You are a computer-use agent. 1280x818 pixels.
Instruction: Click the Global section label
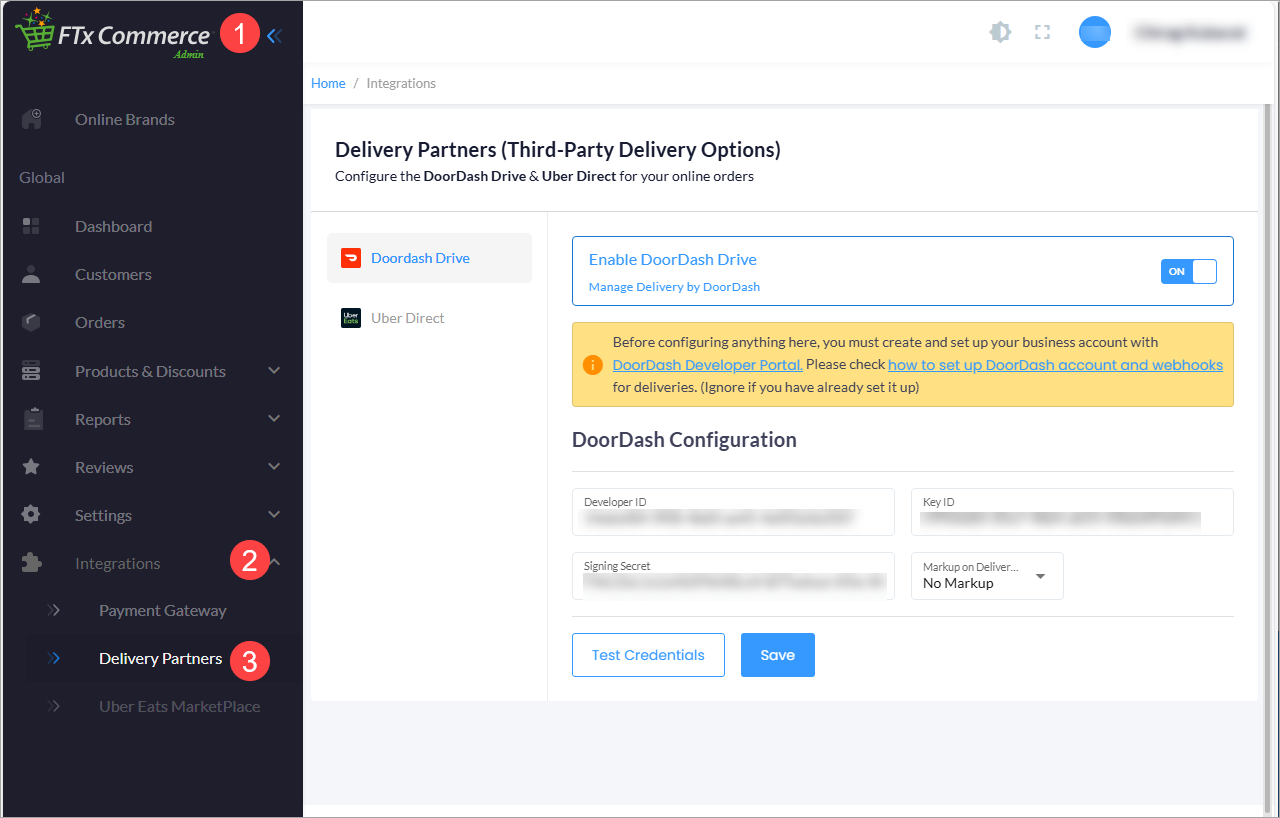[42, 178]
